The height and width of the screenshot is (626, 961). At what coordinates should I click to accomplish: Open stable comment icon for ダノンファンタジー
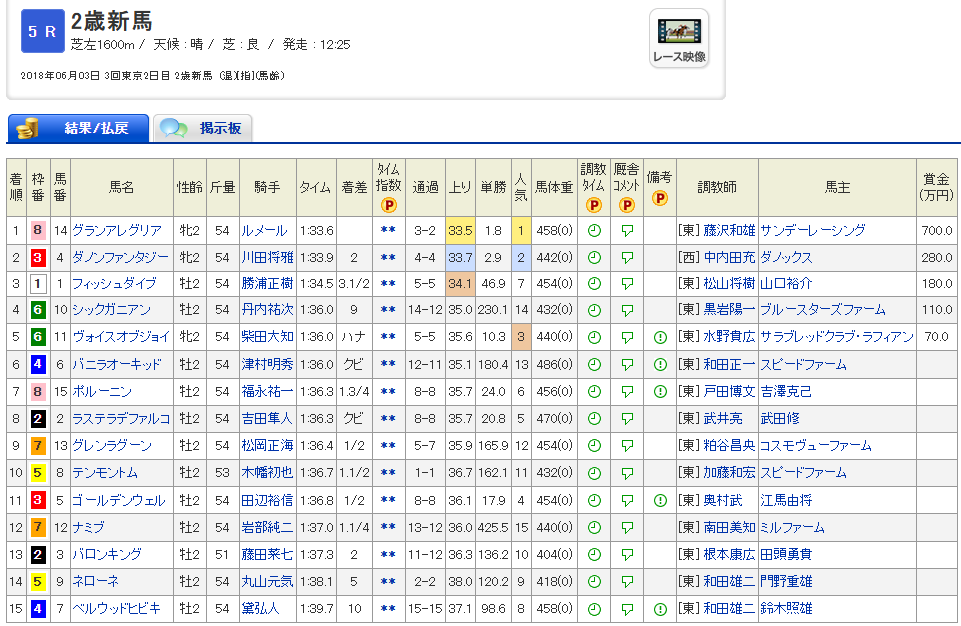(627, 258)
